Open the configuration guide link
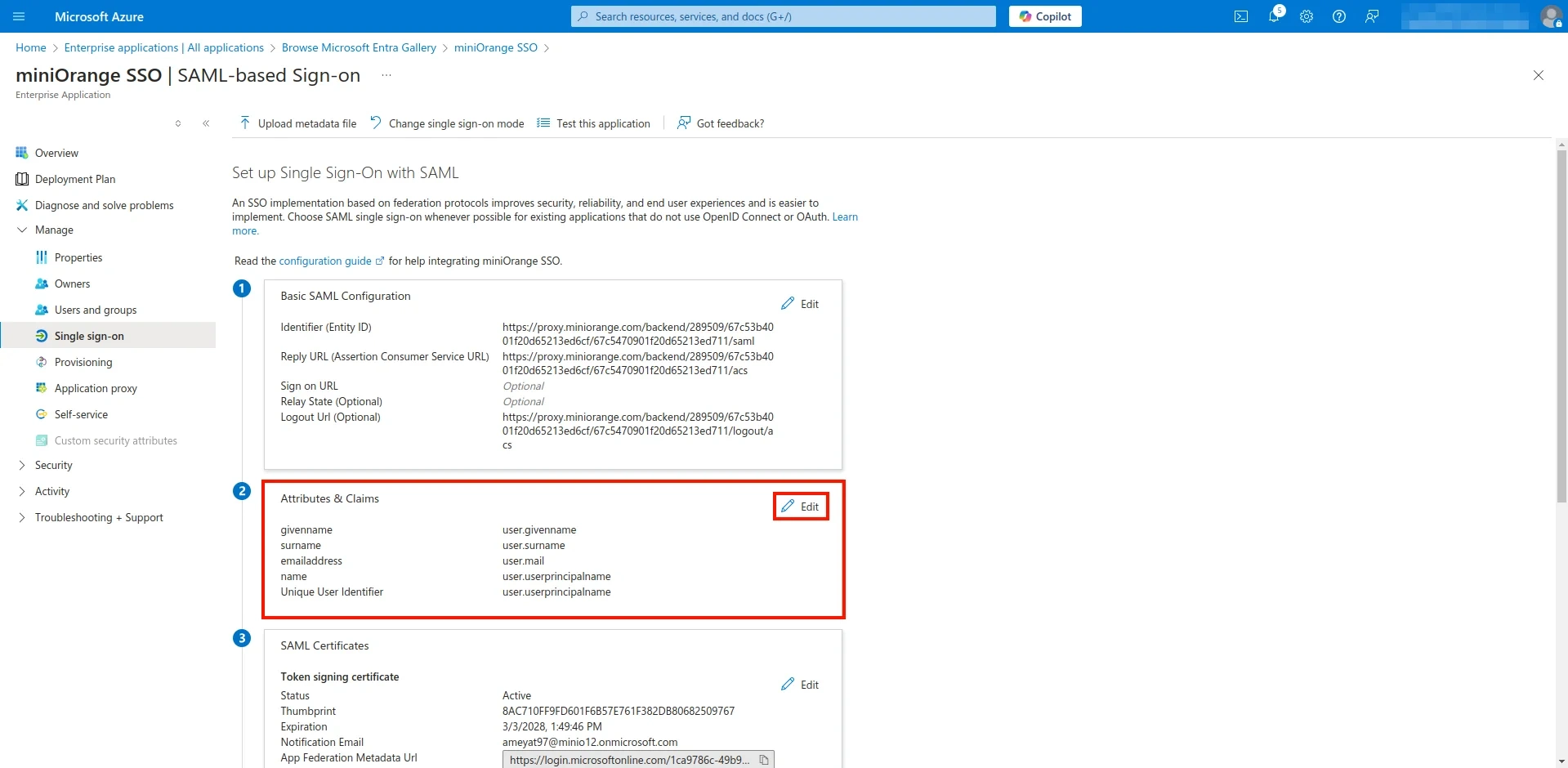The height and width of the screenshot is (768, 1568). pos(324,261)
